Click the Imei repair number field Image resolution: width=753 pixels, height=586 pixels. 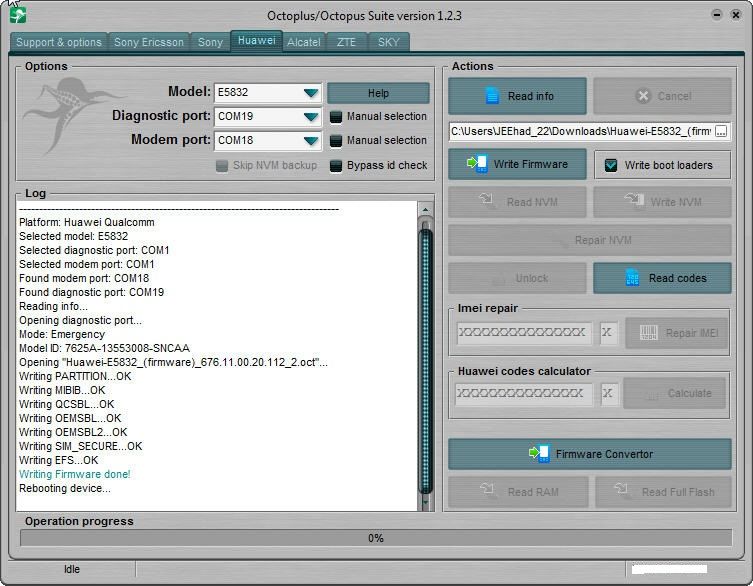[523, 332]
